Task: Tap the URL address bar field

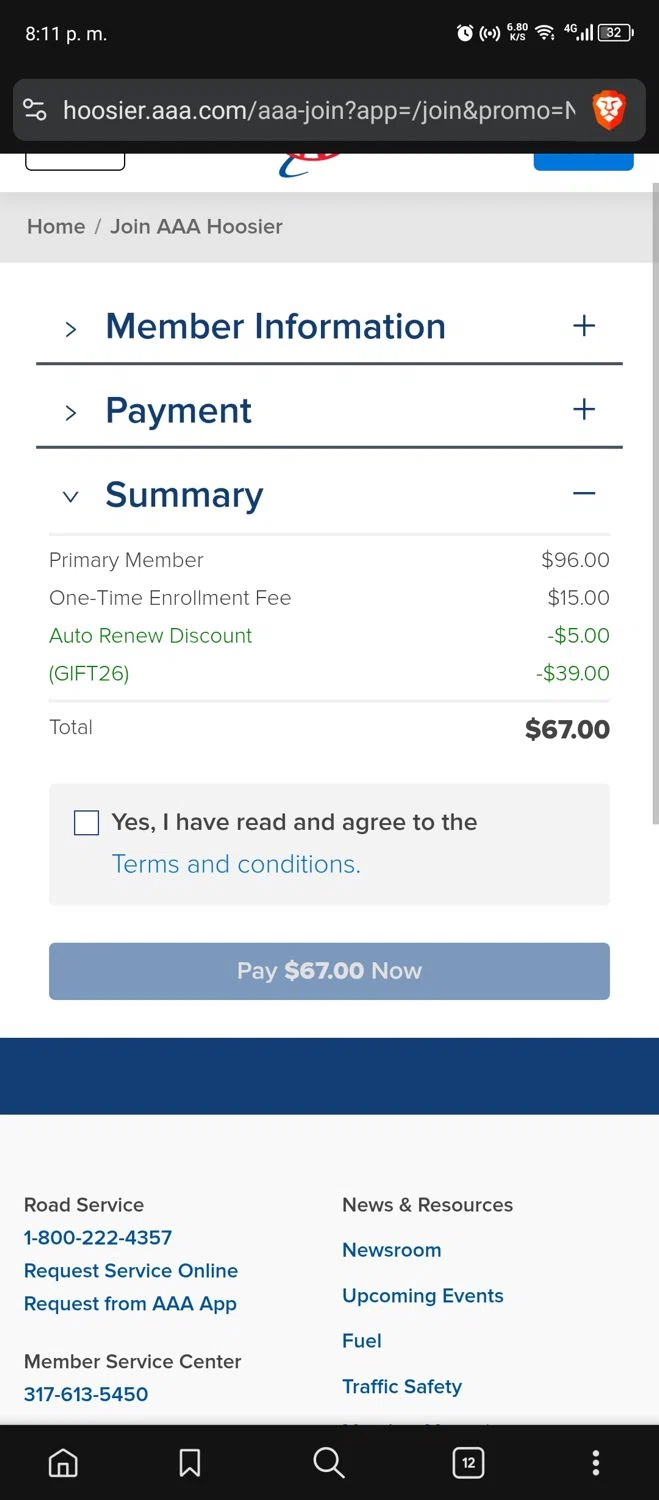Action: pyautogui.click(x=318, y=110)
